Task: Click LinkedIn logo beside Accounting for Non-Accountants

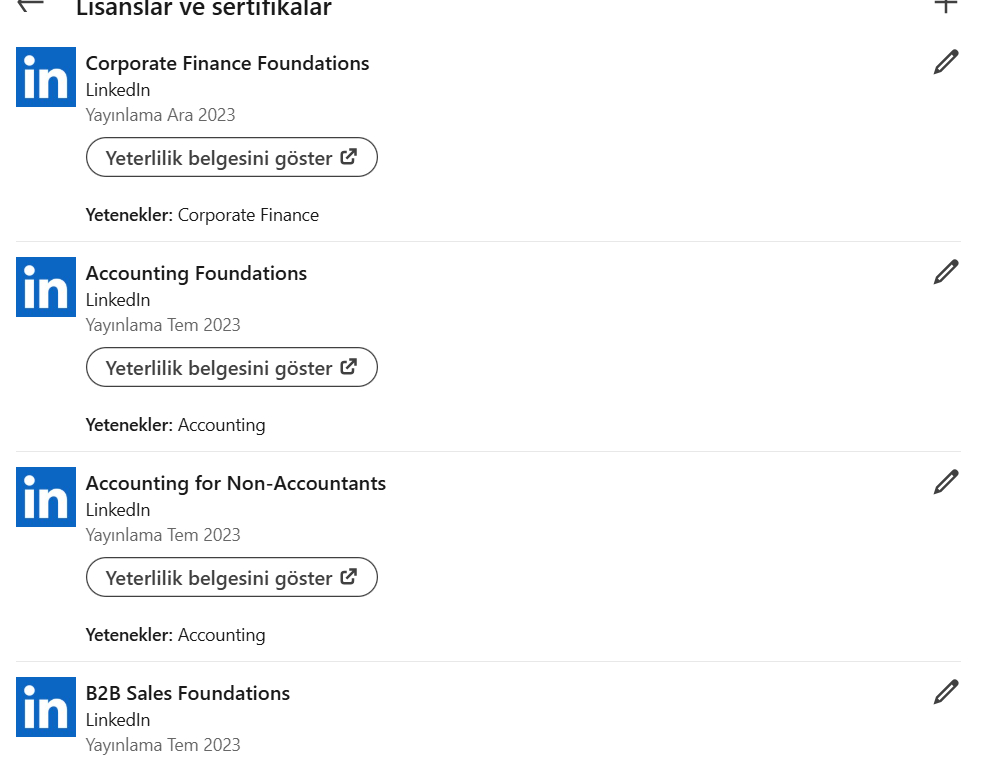Action: pos(46,497)
